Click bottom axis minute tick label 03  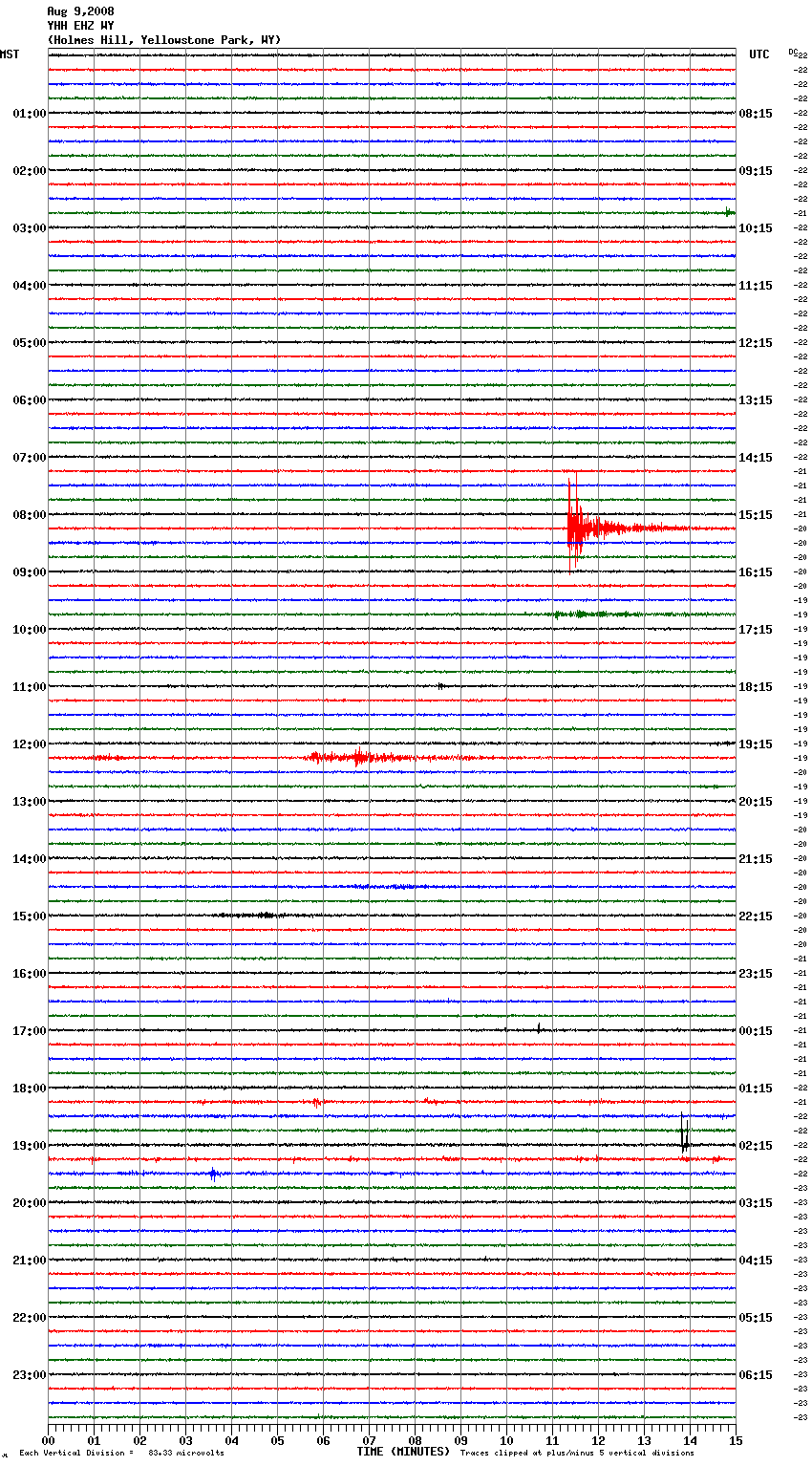(x=185, y=1441)
